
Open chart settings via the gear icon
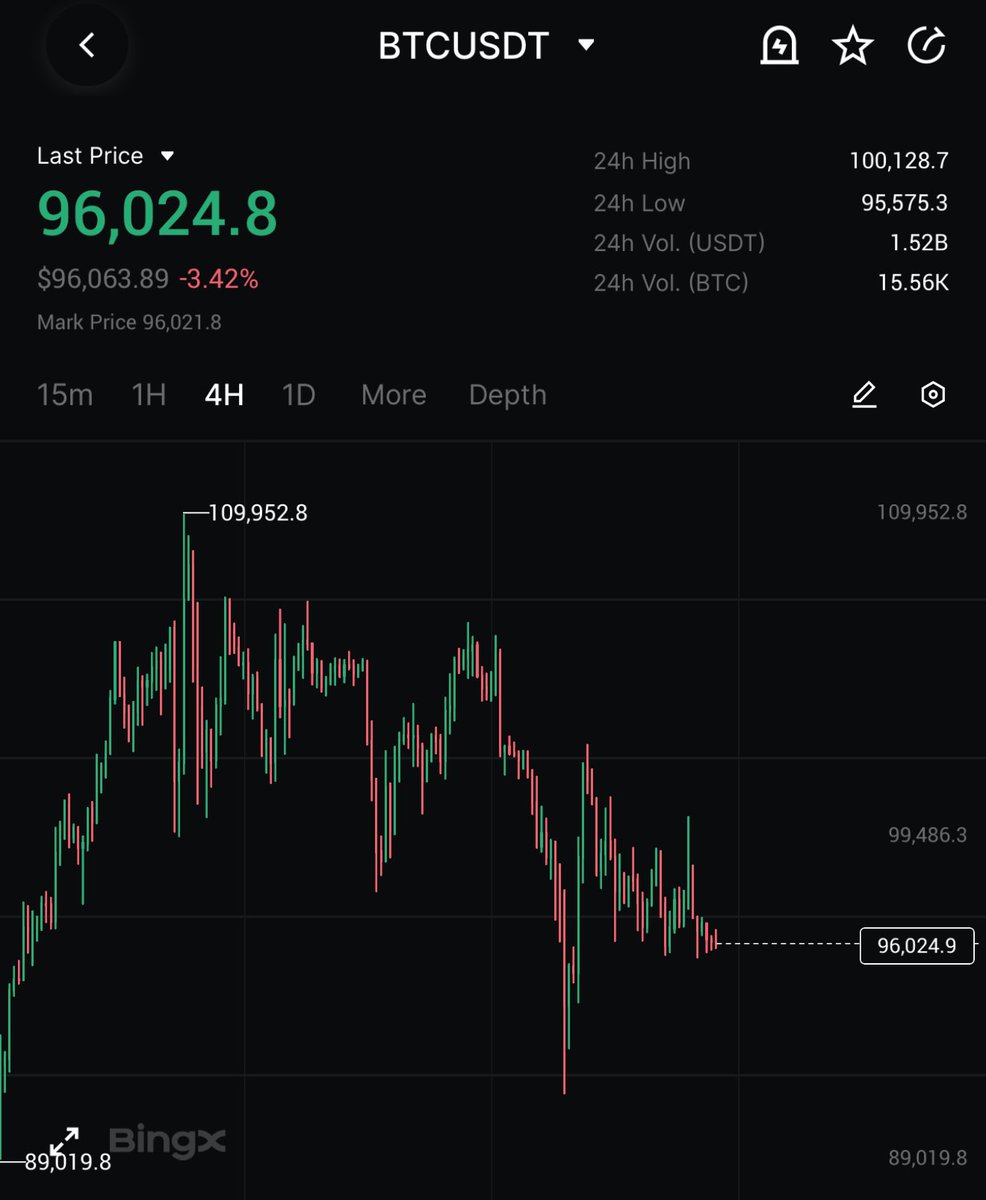tap(932, 395)
